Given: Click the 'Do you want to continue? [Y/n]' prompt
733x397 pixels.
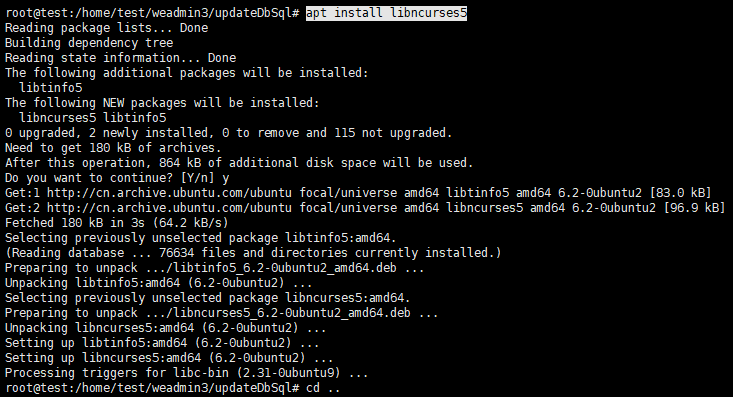Looking at the screenshot, I should 110,178.
